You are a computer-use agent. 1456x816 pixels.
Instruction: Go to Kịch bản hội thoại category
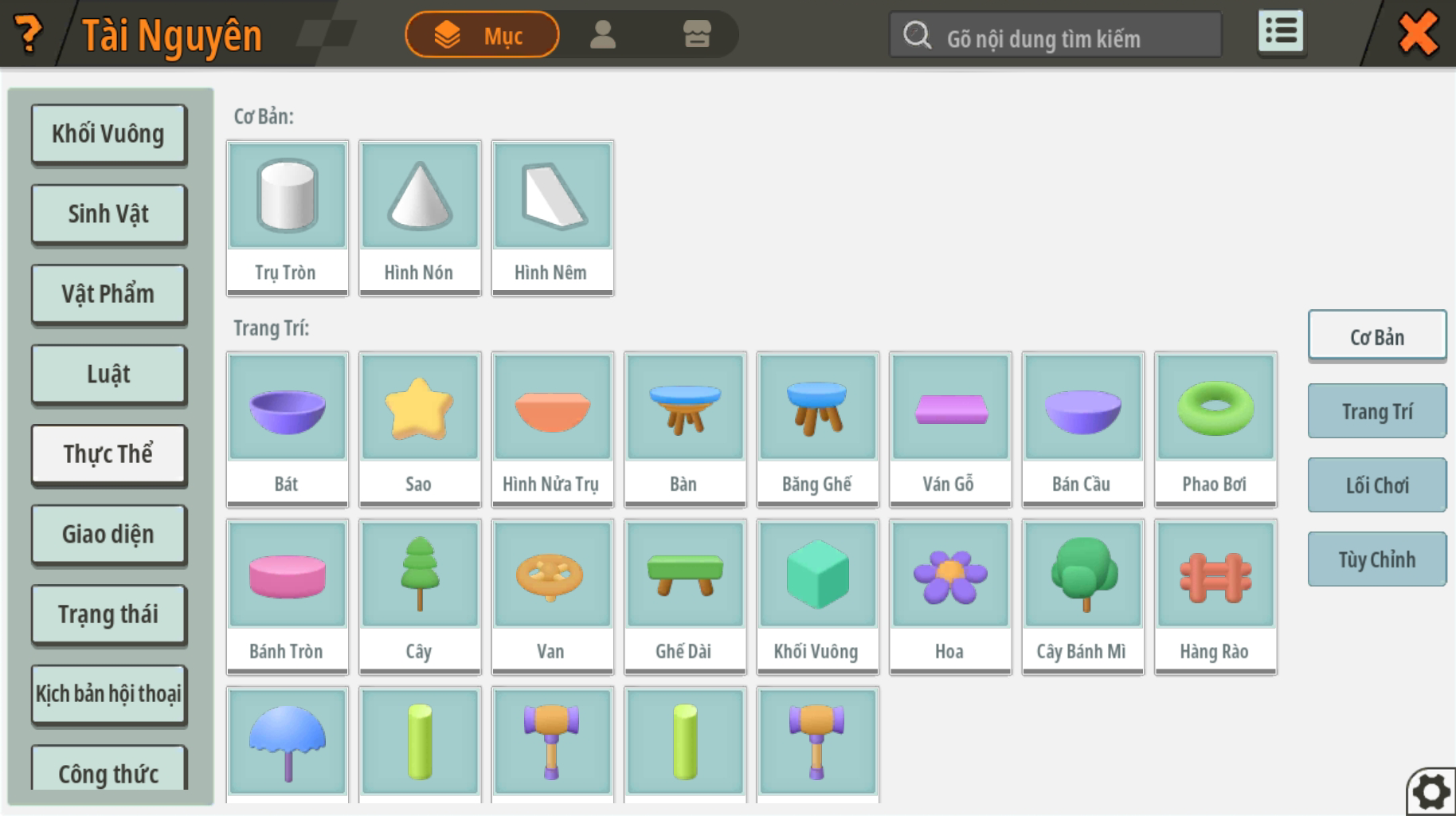tap(108, 694)
